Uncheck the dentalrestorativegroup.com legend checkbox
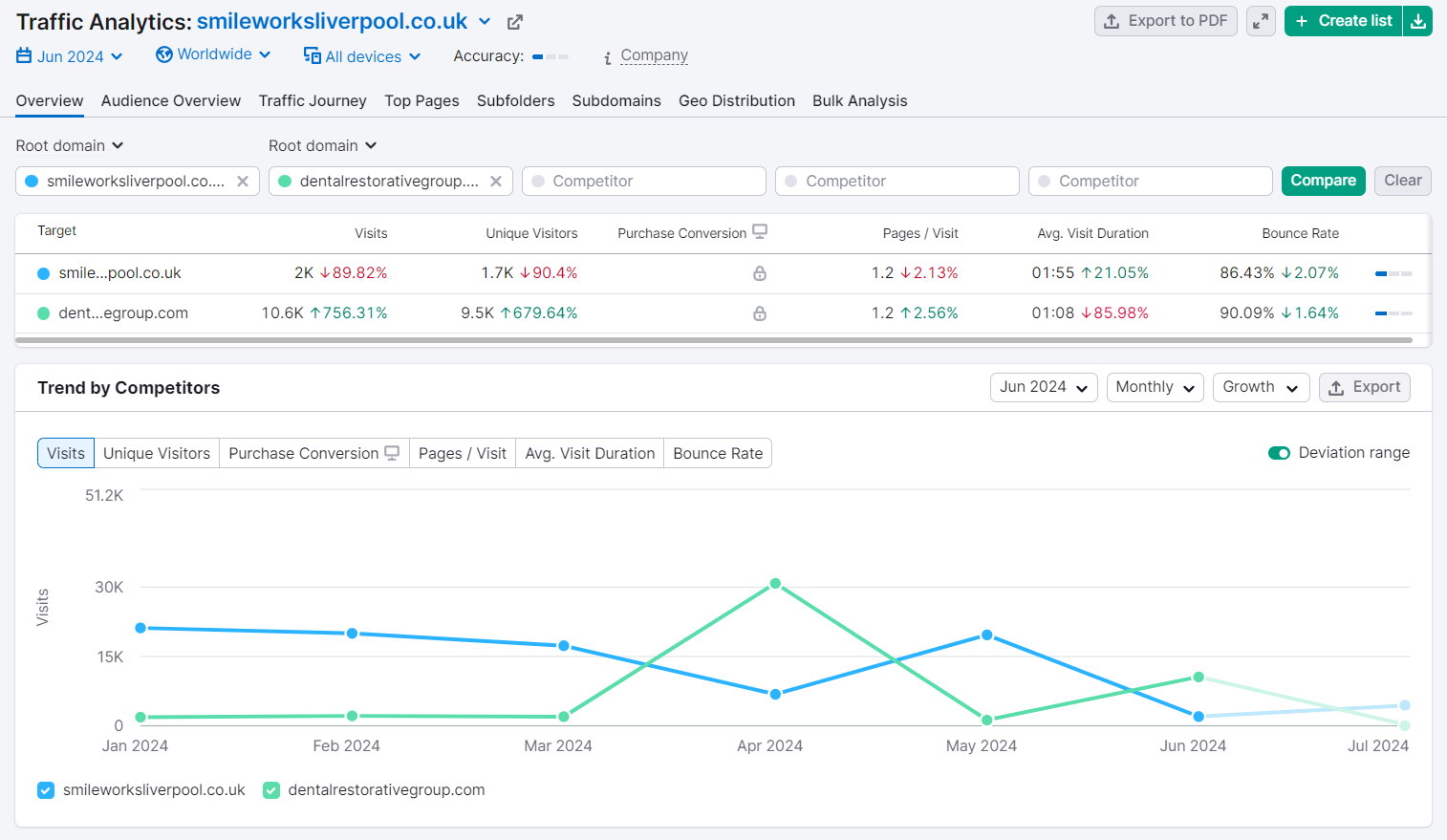Screen dimensions: 1447x840 [x=271, y=790]
